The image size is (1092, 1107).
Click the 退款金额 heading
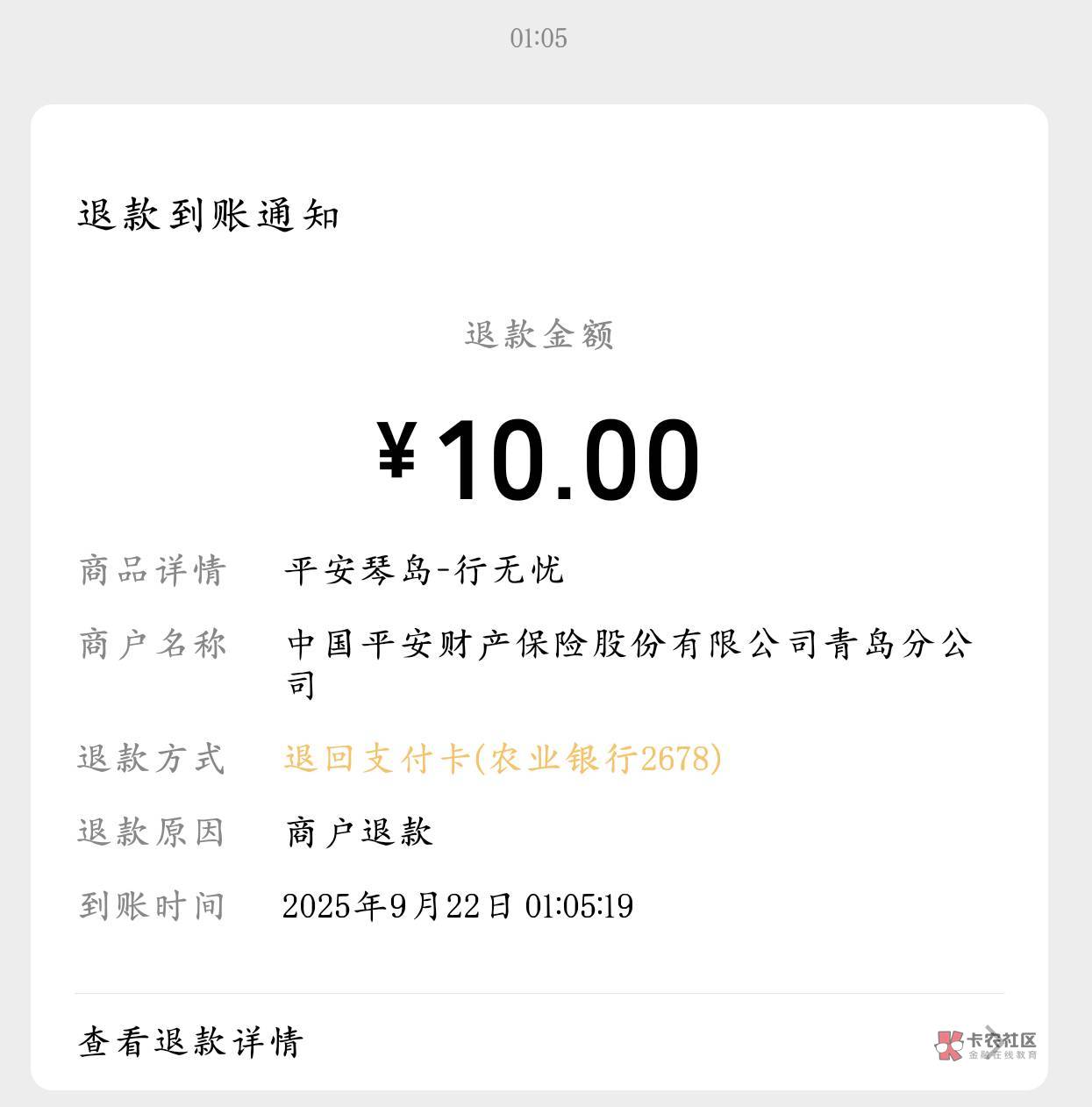(x=539, y=335)
